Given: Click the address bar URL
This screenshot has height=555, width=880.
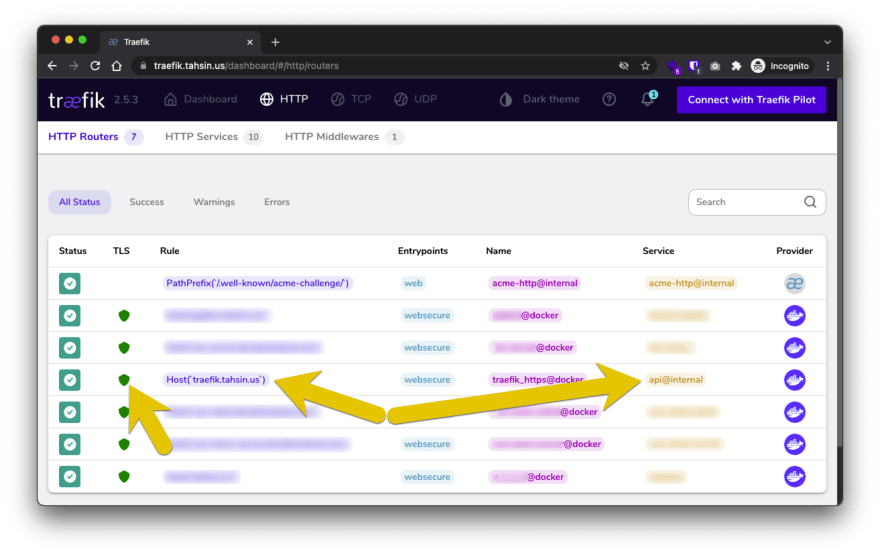Looking at the screenshot, I should click(x=246, y=66).
